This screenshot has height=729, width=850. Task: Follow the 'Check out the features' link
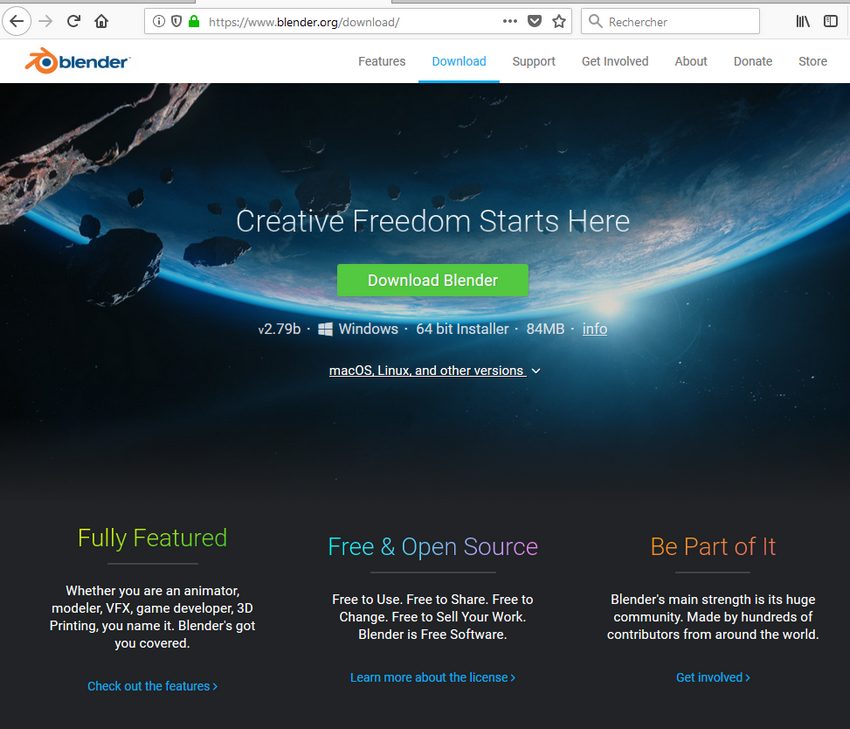click(x=152, y=686)
